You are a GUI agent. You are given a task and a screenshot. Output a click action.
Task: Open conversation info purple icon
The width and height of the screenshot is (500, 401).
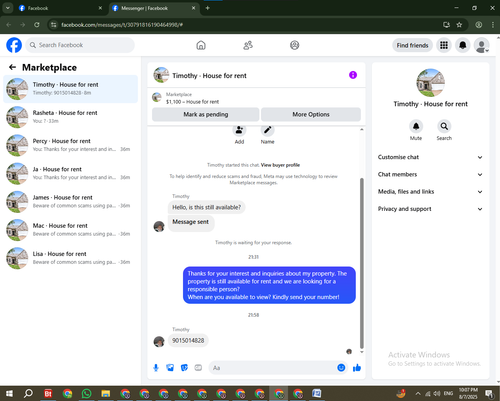pyautogui.click(x=353, y=75)
